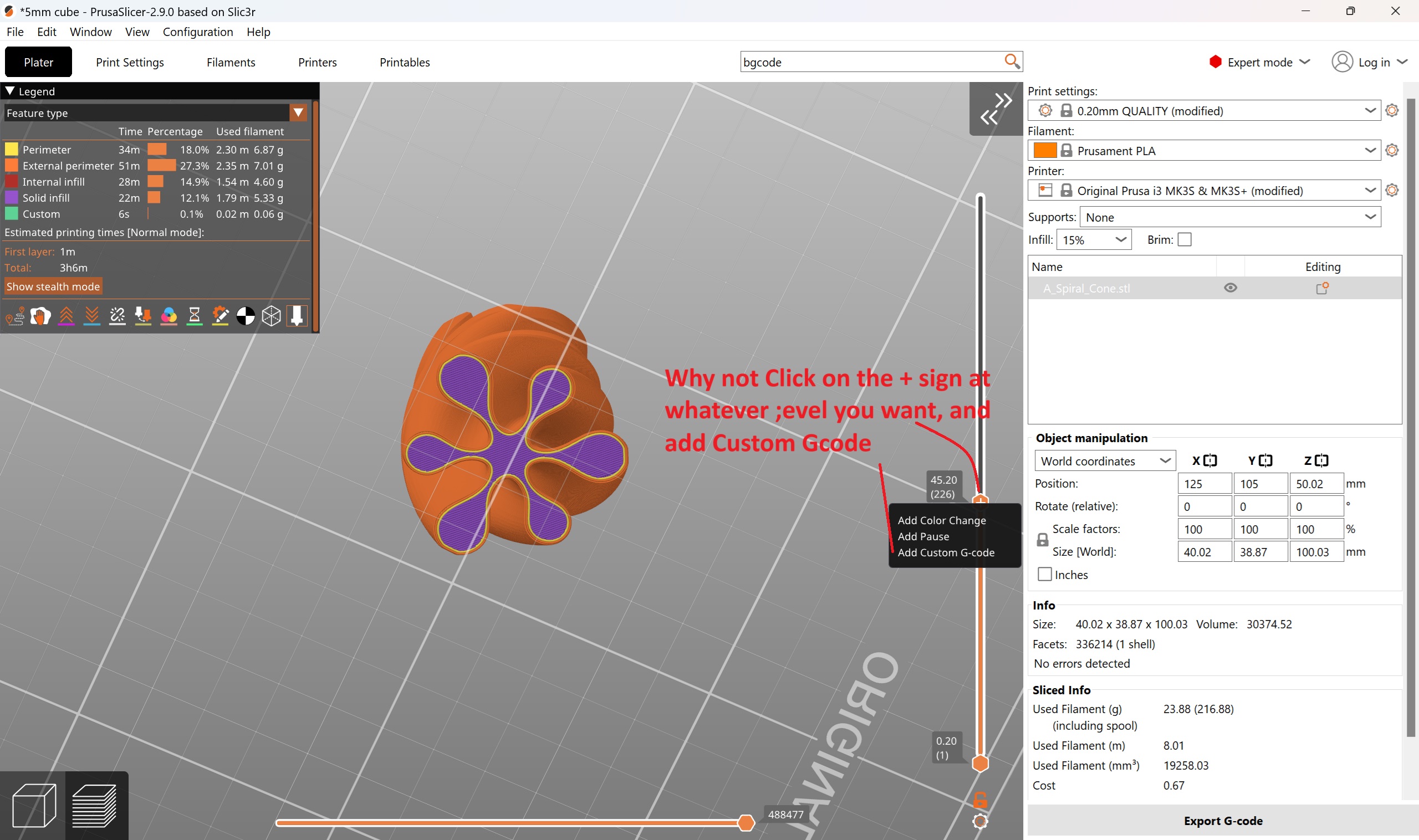Viewport: 1419px width, 840px height.
Task: Toggle tool changes icon in legend
Action: pos(142,316)
